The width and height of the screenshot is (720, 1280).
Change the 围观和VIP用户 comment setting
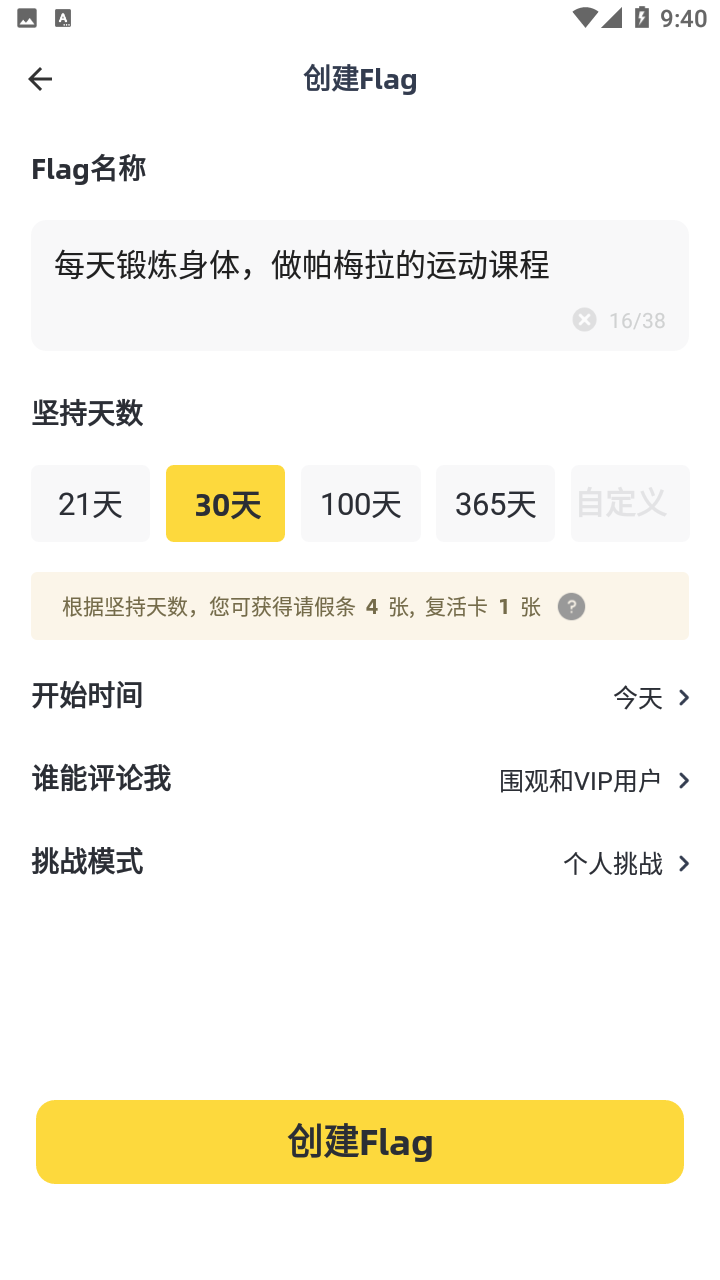point(580,781)
